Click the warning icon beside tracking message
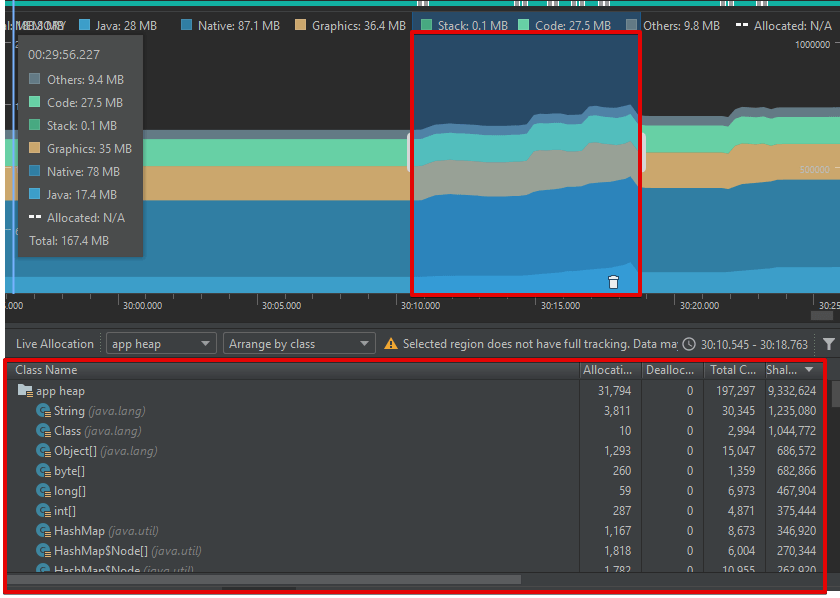 (391, 344)
